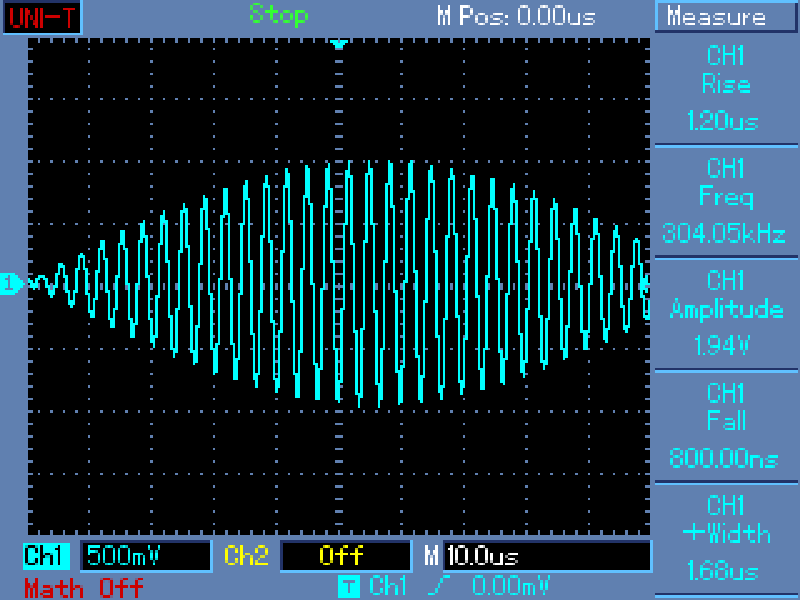This screenshot has height=600, width=800.
Task: Click the channel 1 ground level marker
Action: point(11,283)
